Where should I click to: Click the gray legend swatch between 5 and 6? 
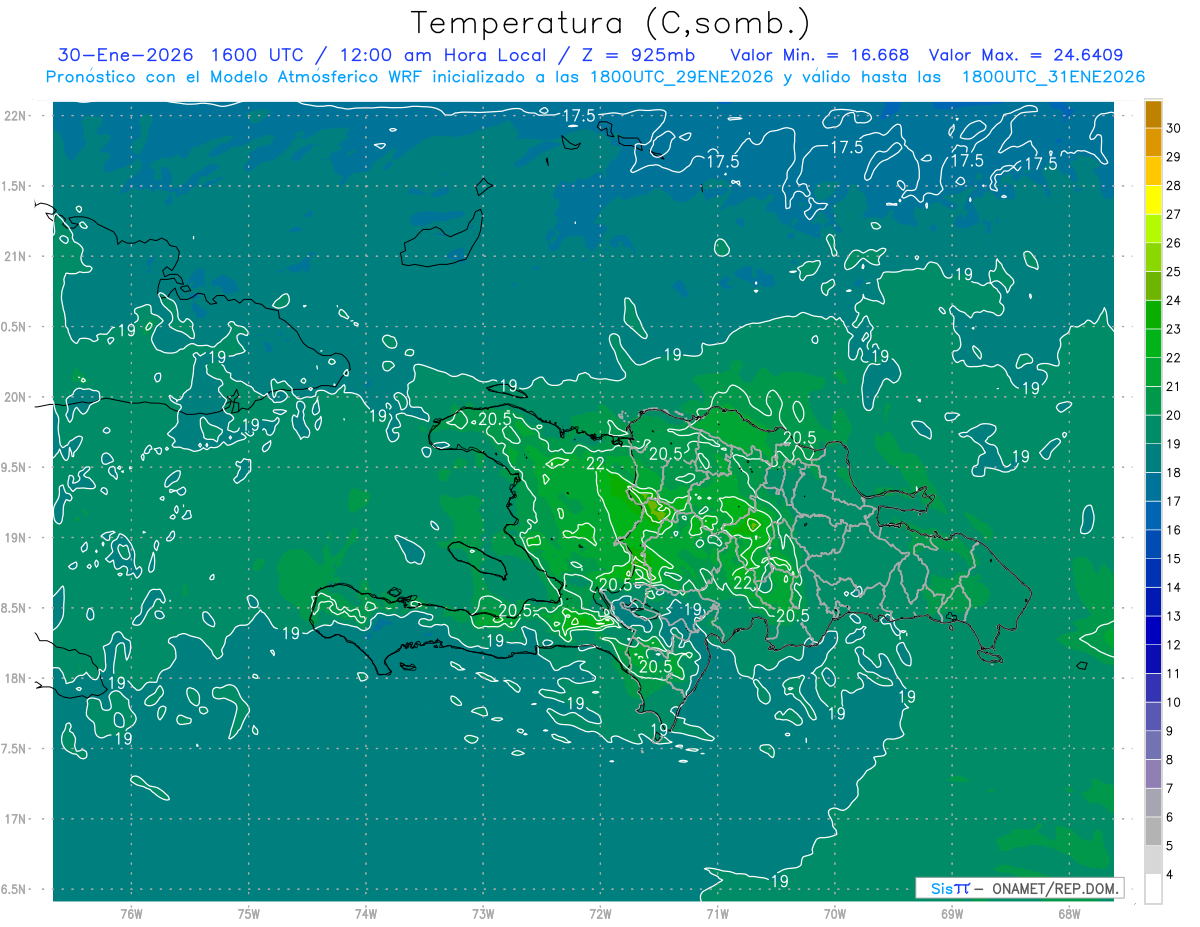coord(1153,831)
